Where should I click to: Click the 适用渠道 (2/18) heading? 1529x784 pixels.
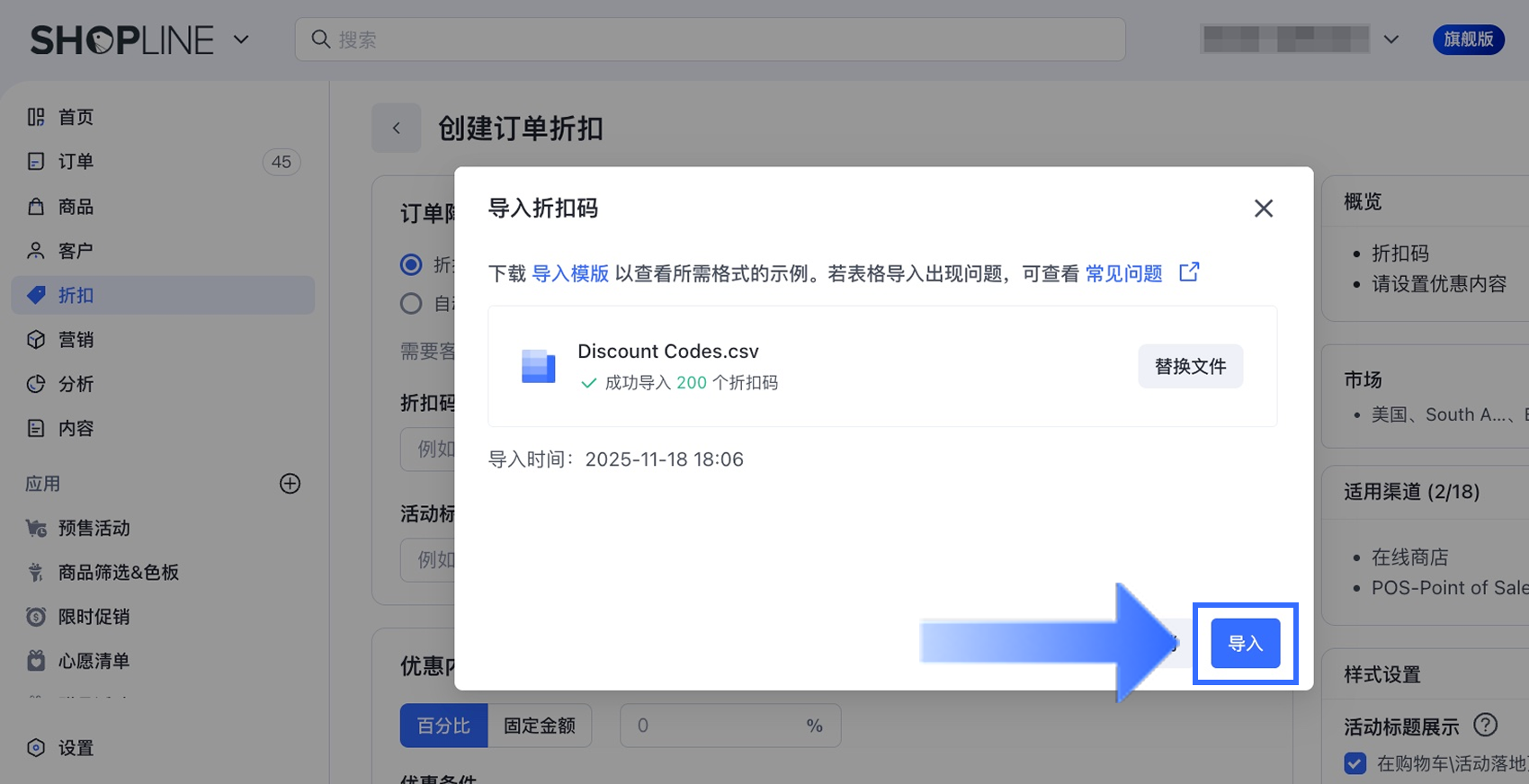[x=1412, y=492]
